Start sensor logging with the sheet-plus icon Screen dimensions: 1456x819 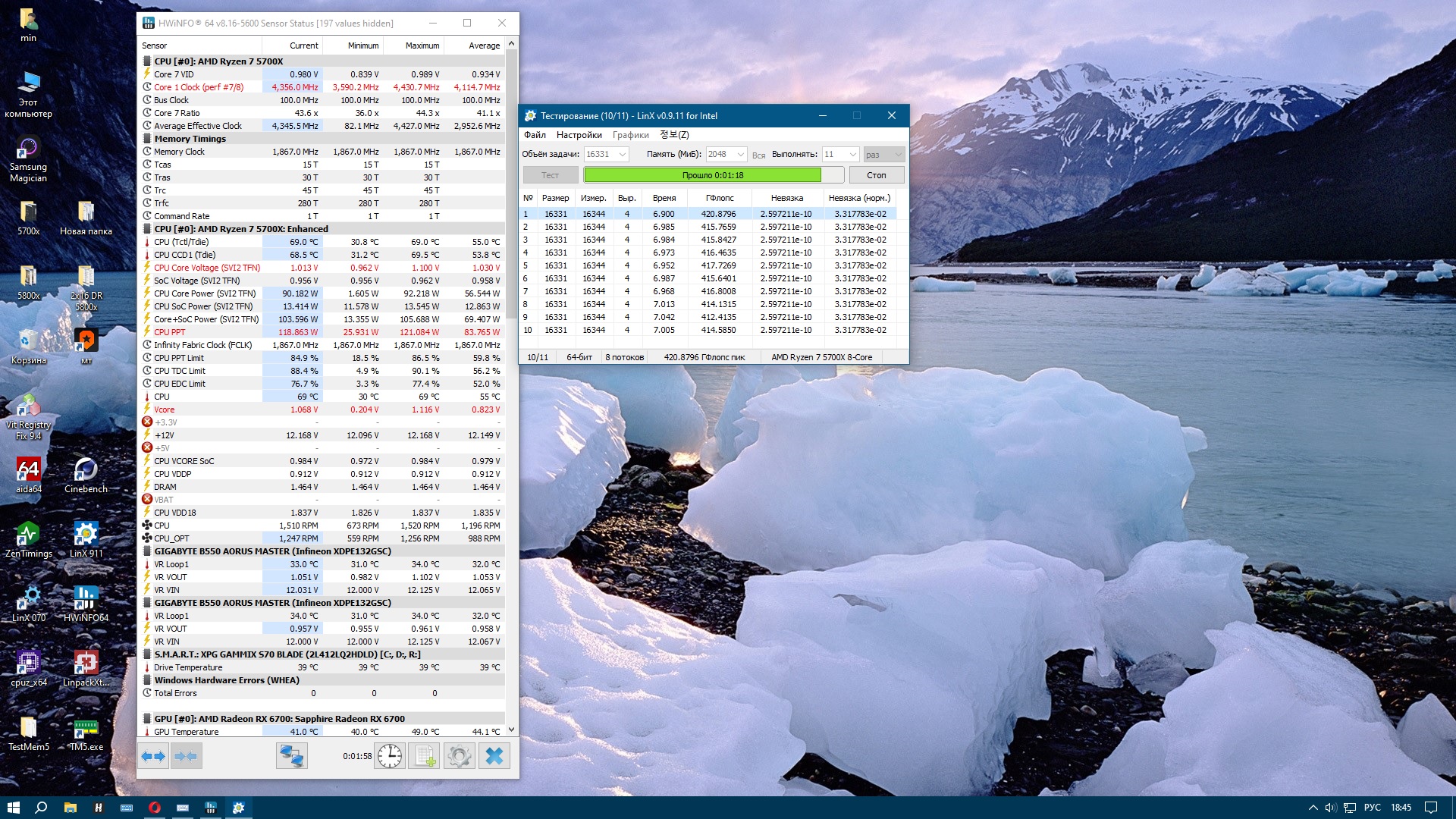[x=424, y=756]
